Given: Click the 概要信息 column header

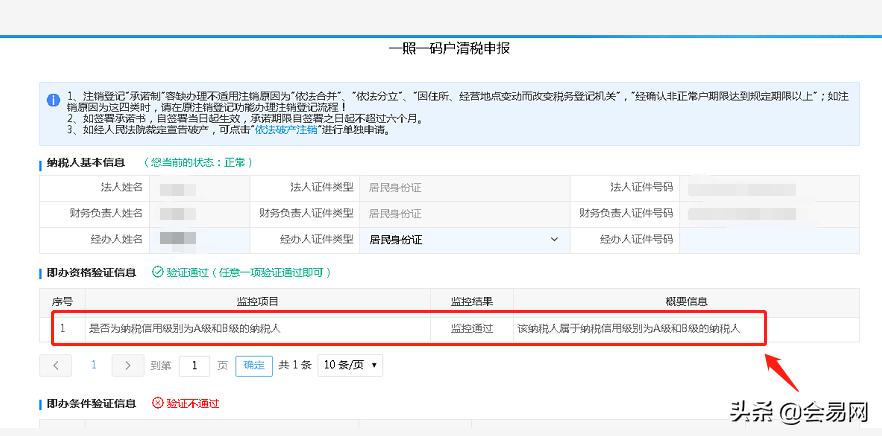Looking at the screenshot, I should click(x=686, y=302).
